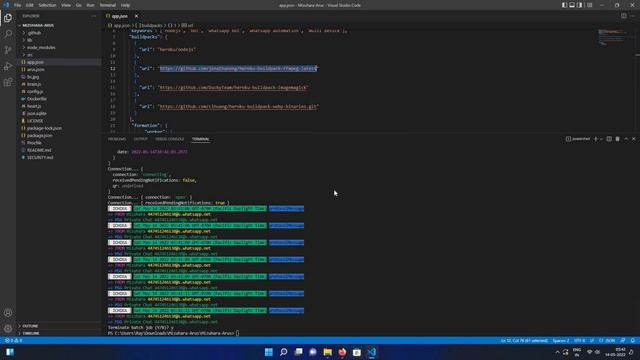640x360 pixels.
Task: Toggle the Primary Side Bar layout icon
Action: click(x=564, y=5)
